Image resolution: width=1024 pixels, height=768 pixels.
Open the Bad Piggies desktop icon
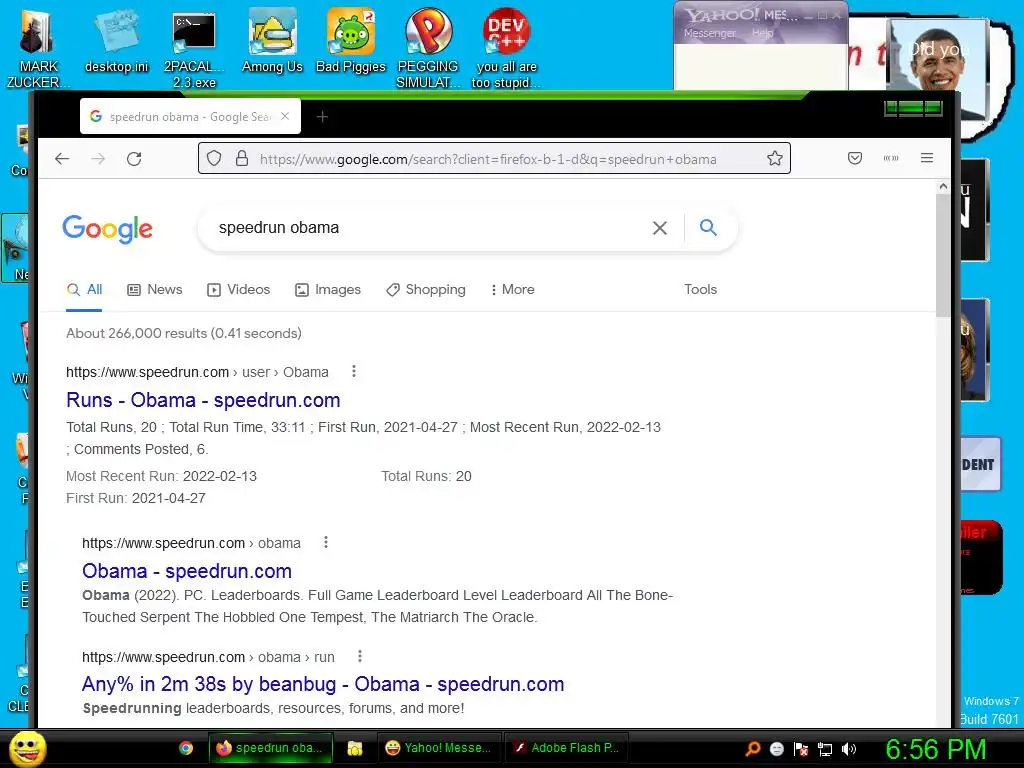coord(351,40)
